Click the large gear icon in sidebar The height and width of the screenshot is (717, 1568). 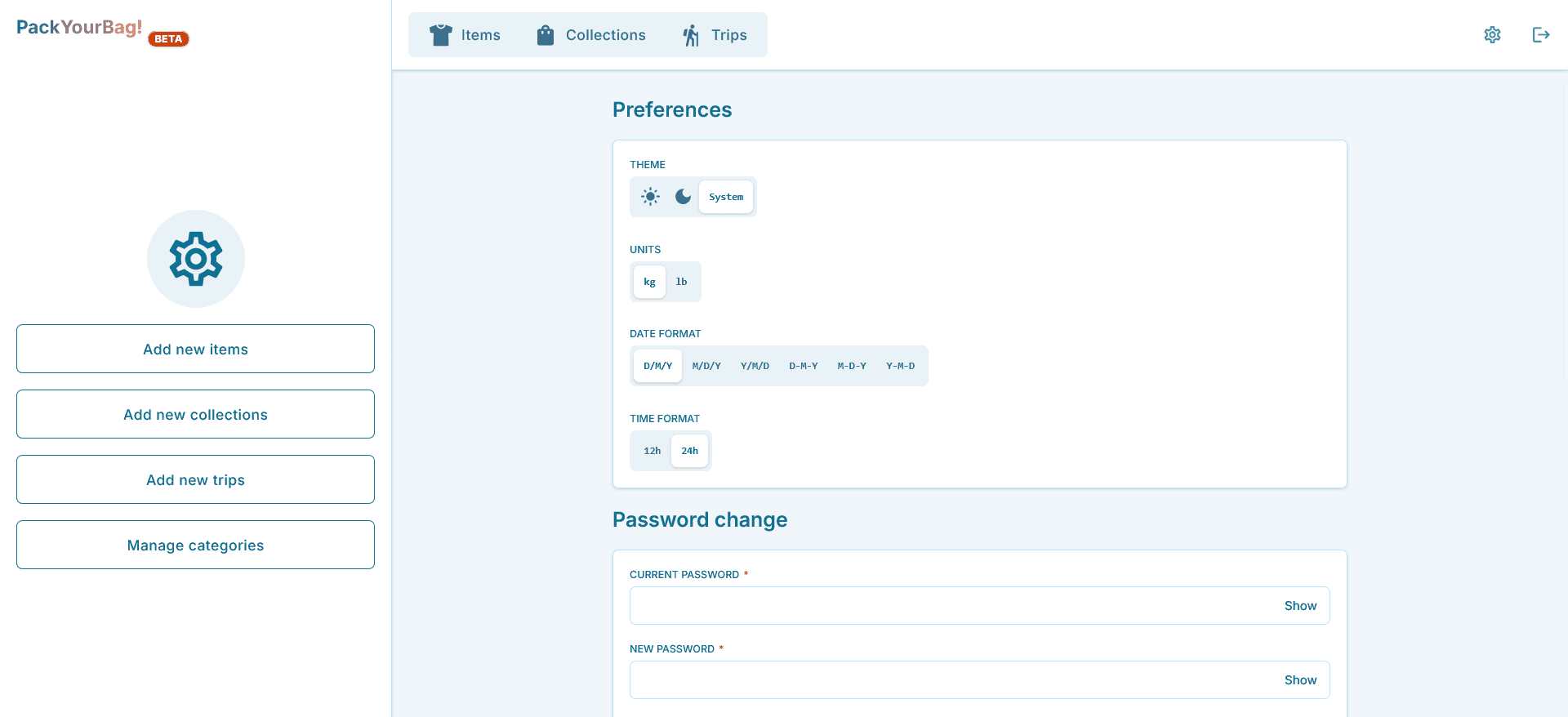pos(196,259)
